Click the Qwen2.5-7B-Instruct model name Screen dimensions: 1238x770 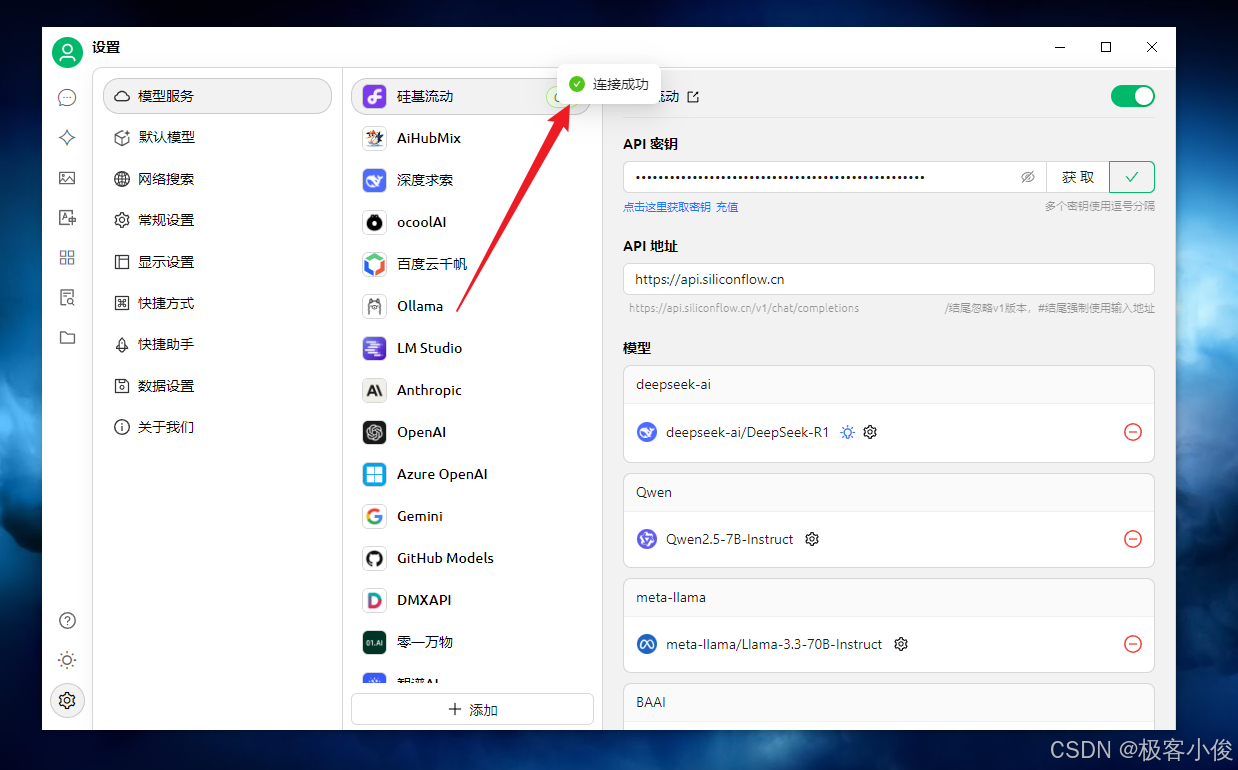coord(730,539)
